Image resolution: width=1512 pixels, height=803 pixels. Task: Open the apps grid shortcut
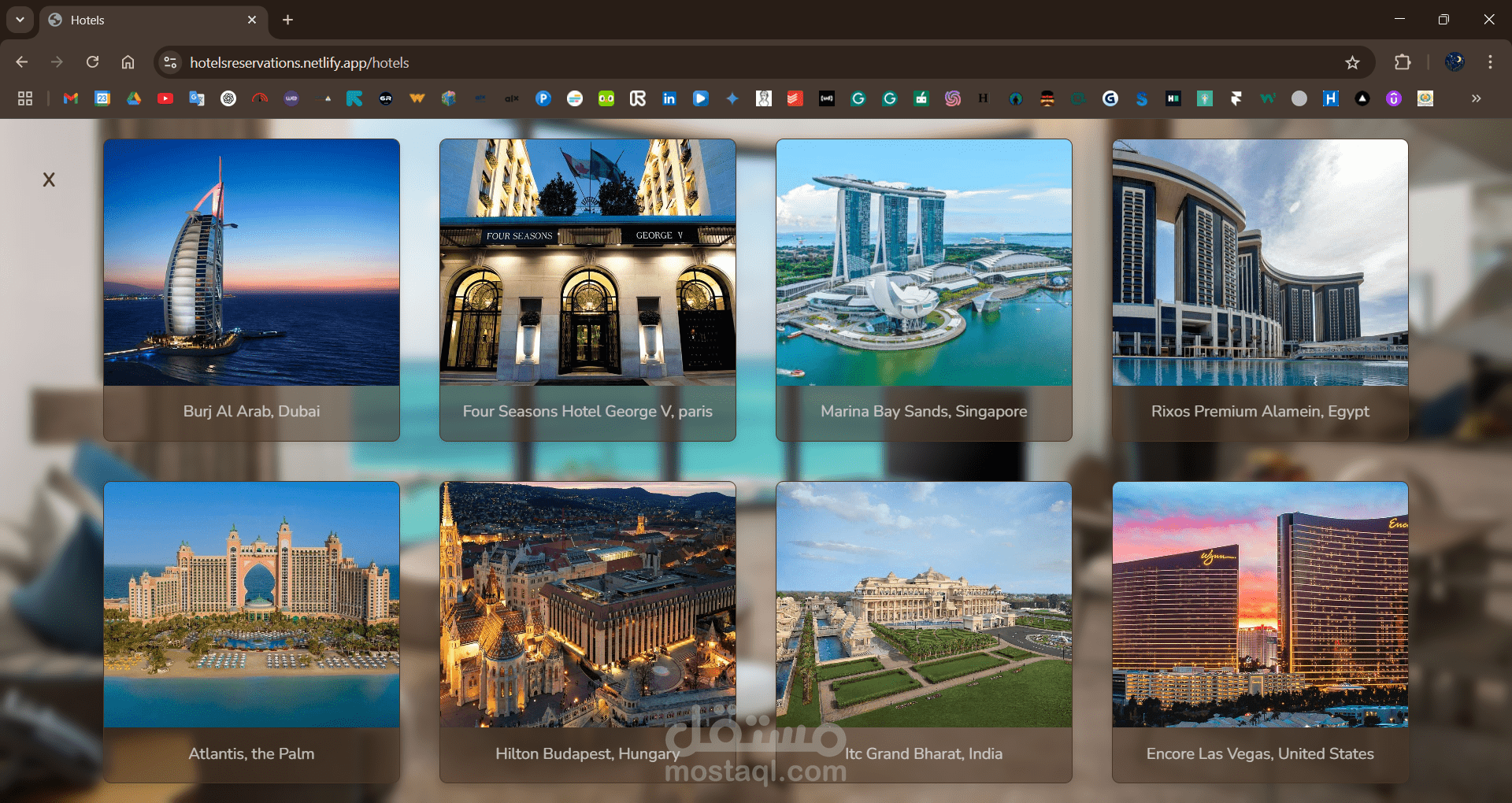[25, 98]
